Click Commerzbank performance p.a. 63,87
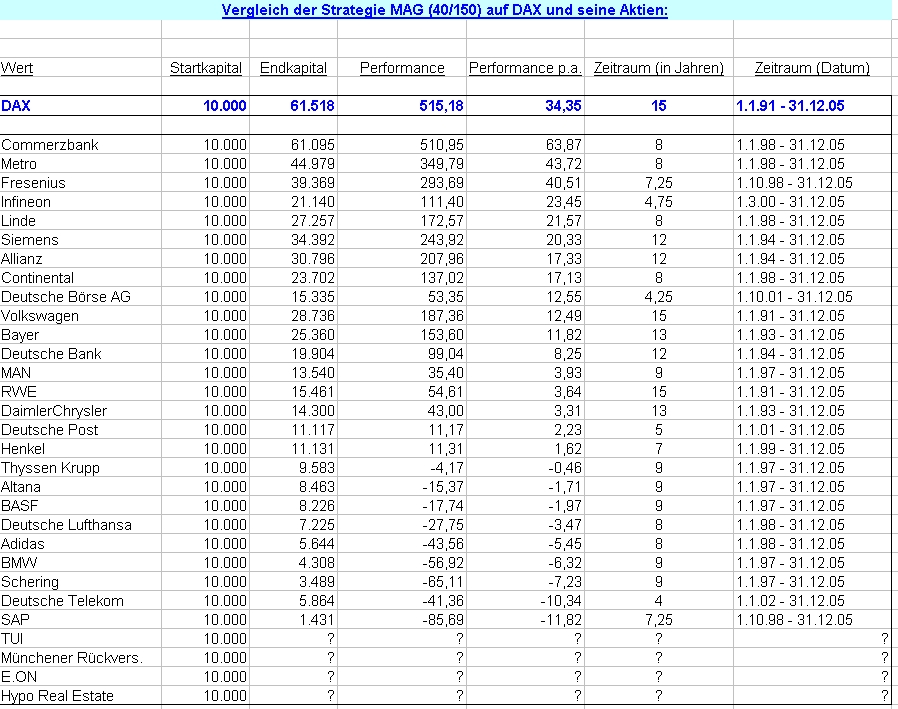The width and height of the screenshot is (898, 709). [x=563, y=145]
